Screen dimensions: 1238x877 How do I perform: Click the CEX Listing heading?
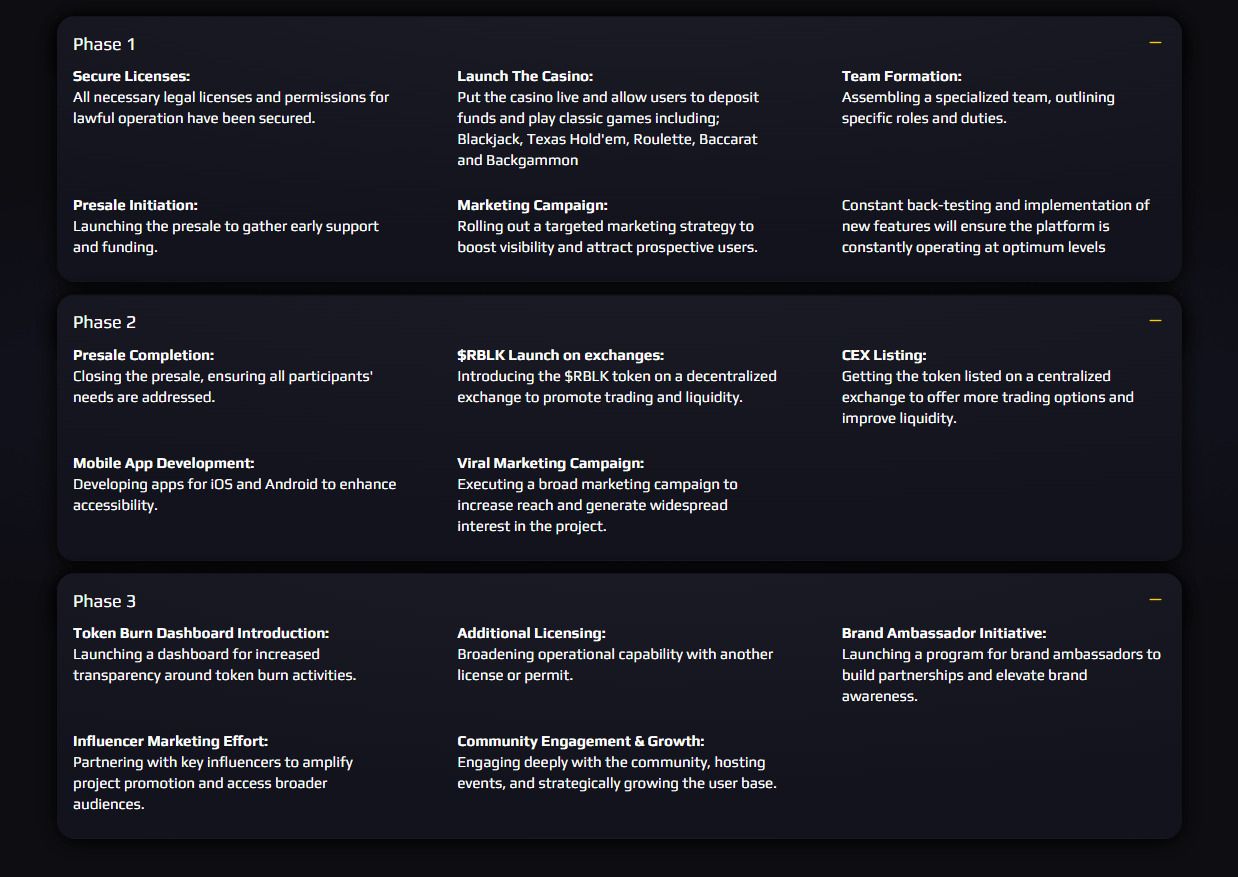(884, 355)
